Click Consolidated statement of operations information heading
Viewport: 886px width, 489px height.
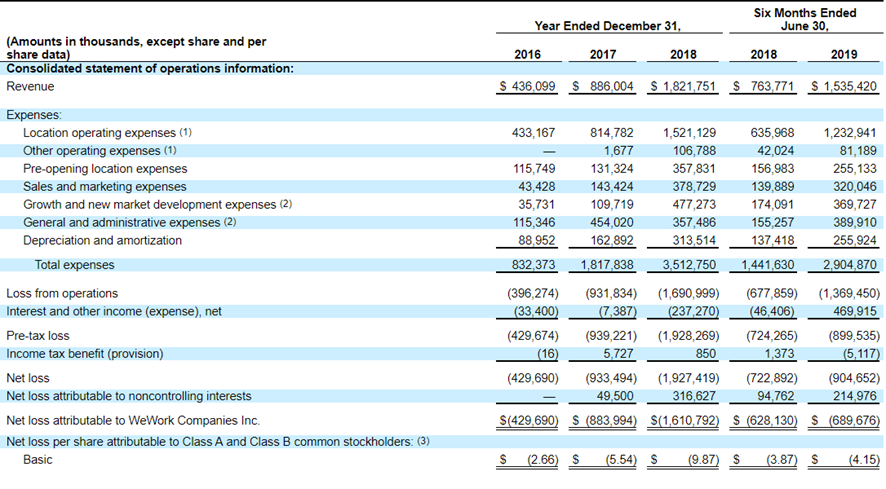pos(150,69)
